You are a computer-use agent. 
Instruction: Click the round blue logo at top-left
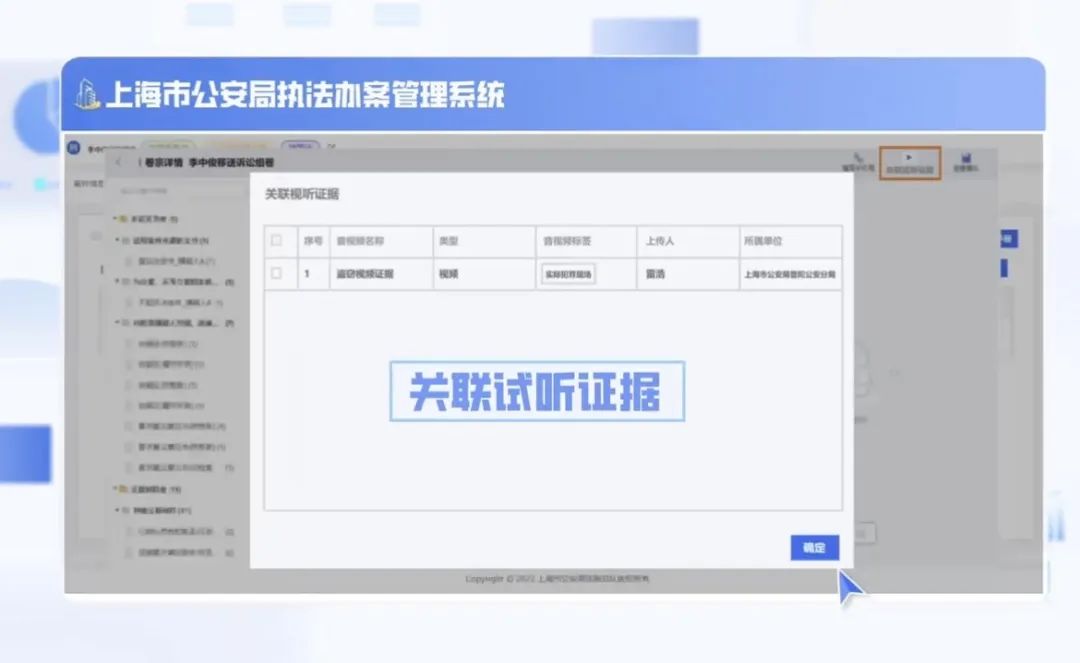tap(74, 149)
